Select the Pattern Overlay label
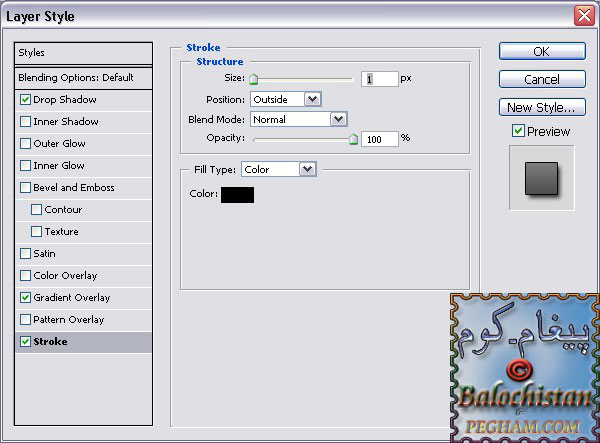Viewport: 600px width, 443px height. click(x=68, y=319)
